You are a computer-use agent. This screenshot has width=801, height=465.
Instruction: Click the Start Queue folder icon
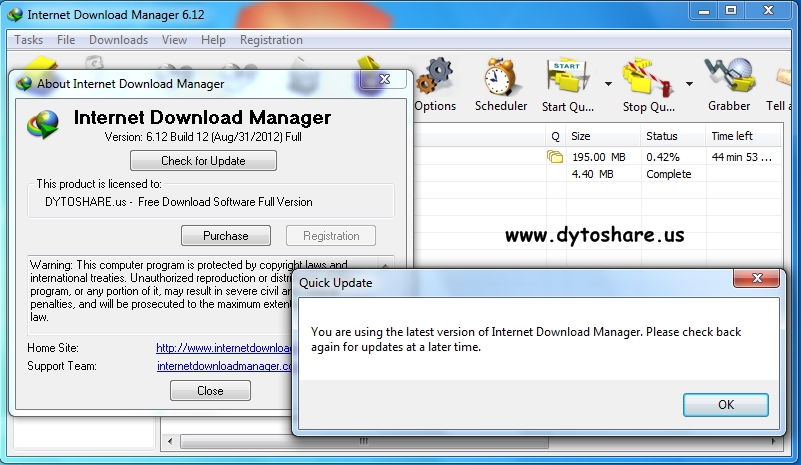(568, 77)
